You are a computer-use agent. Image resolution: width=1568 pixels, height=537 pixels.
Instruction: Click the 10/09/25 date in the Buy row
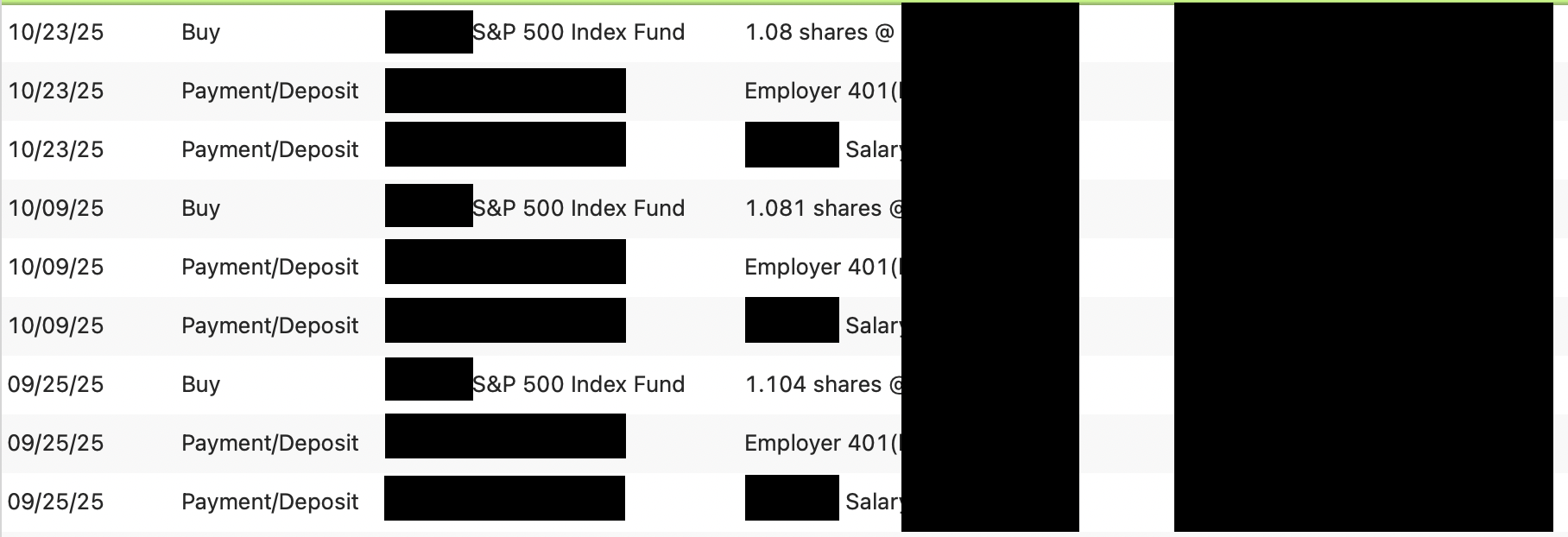click(x=56, y=208)
